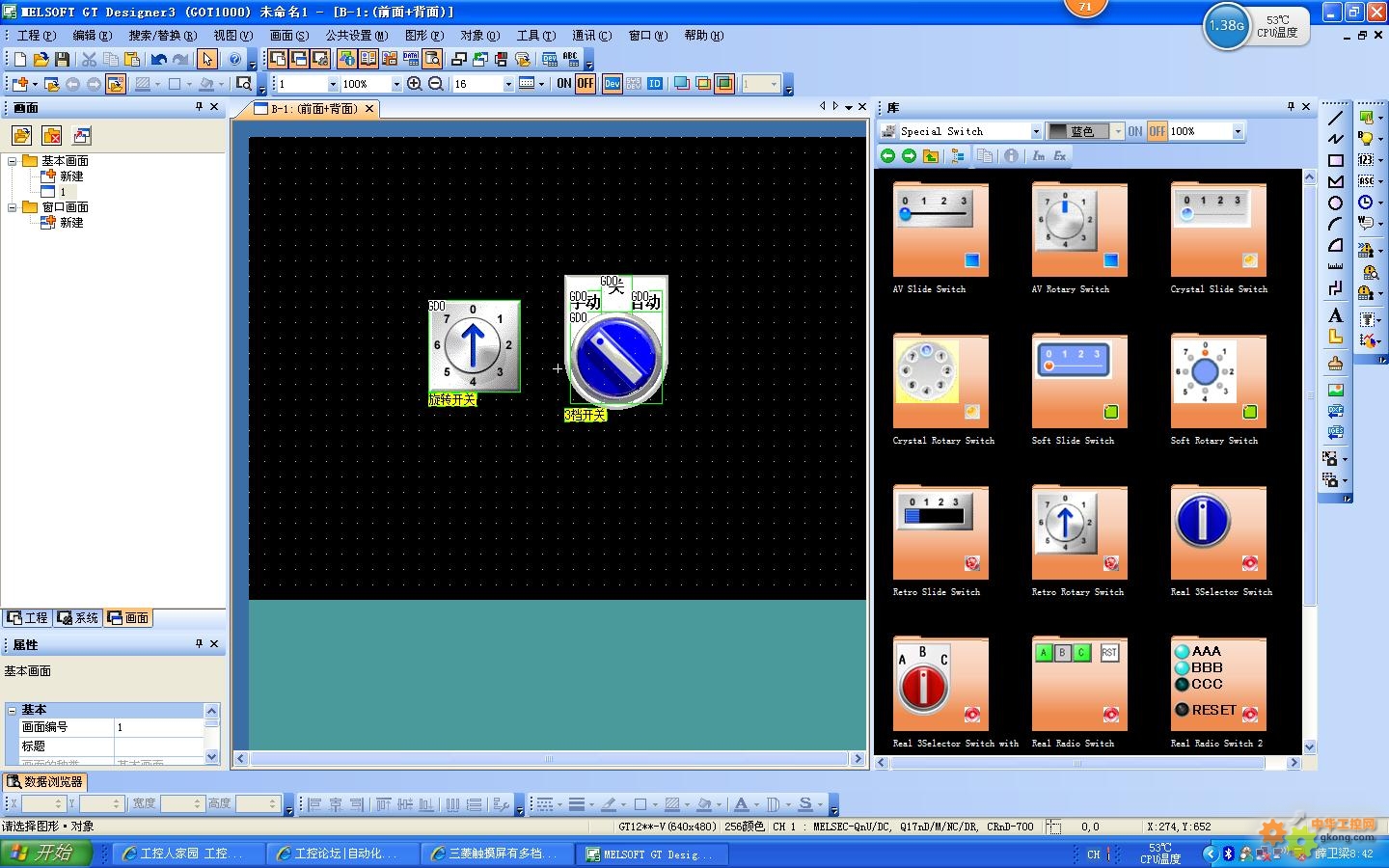1389x868 pixels.
Task: Collapse the 基本画面 tree node
Action: point(13,161)
